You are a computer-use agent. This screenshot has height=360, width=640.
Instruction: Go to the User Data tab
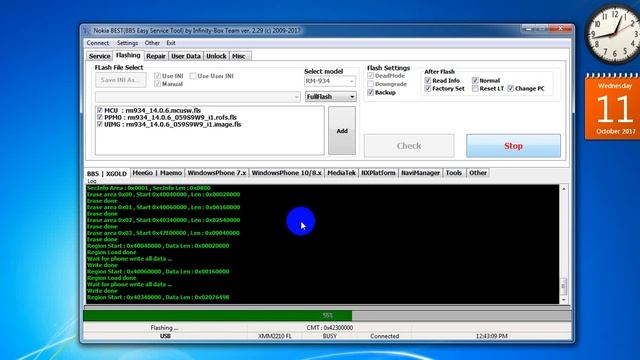point(186,56)
